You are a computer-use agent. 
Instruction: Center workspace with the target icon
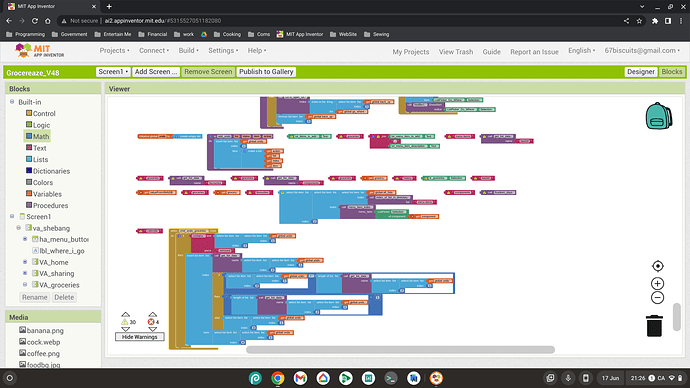coord(657,266)
